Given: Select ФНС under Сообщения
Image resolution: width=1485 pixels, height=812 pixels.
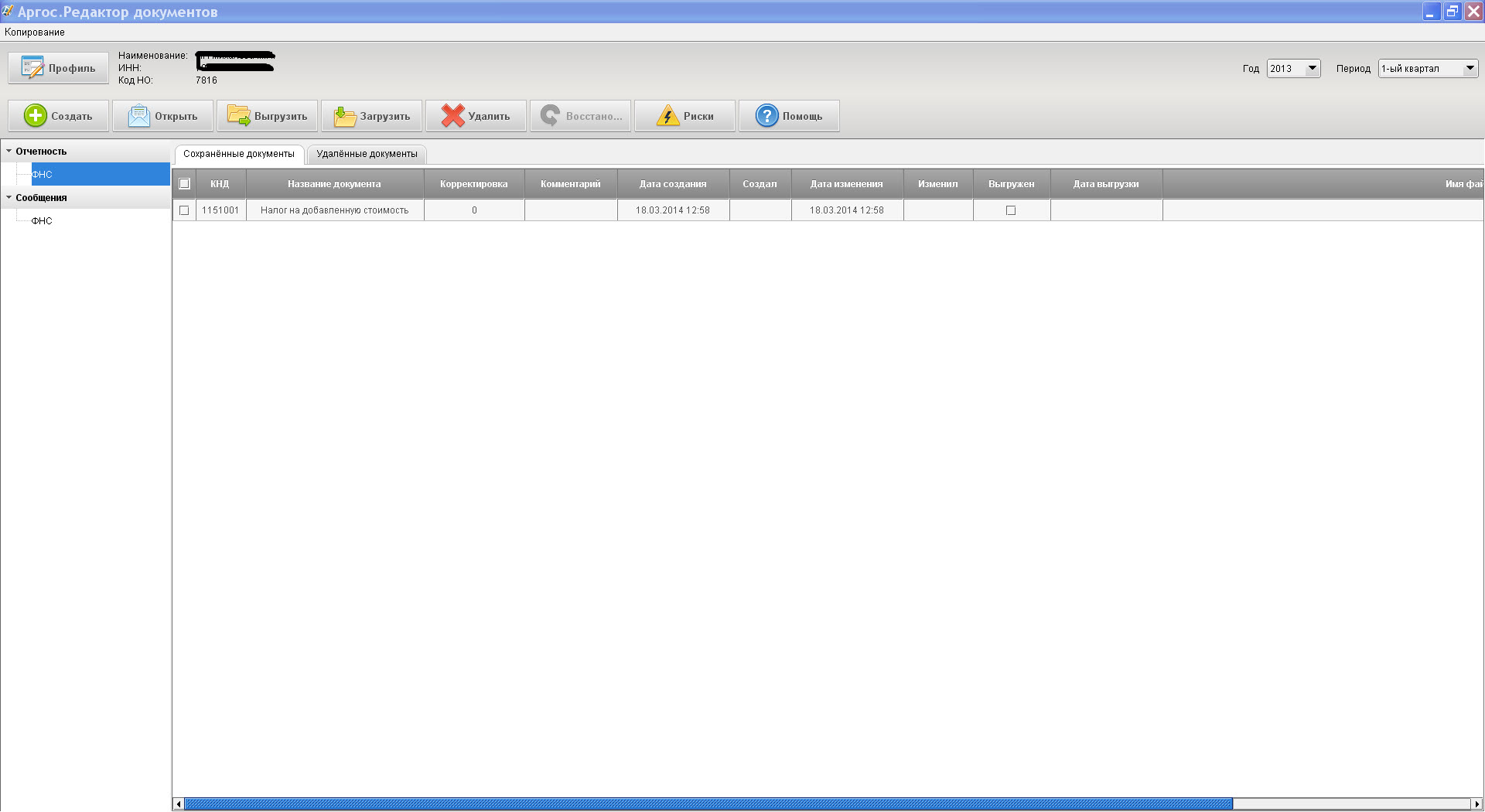Looking at the screenshot, I should tap(42, 221).
